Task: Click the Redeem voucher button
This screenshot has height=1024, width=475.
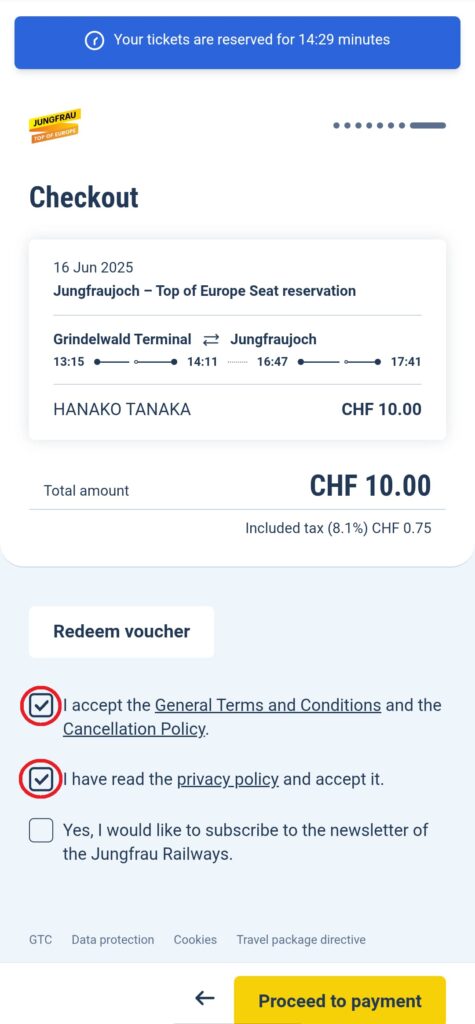Action: pyautogui.click(x=122, y=632)
